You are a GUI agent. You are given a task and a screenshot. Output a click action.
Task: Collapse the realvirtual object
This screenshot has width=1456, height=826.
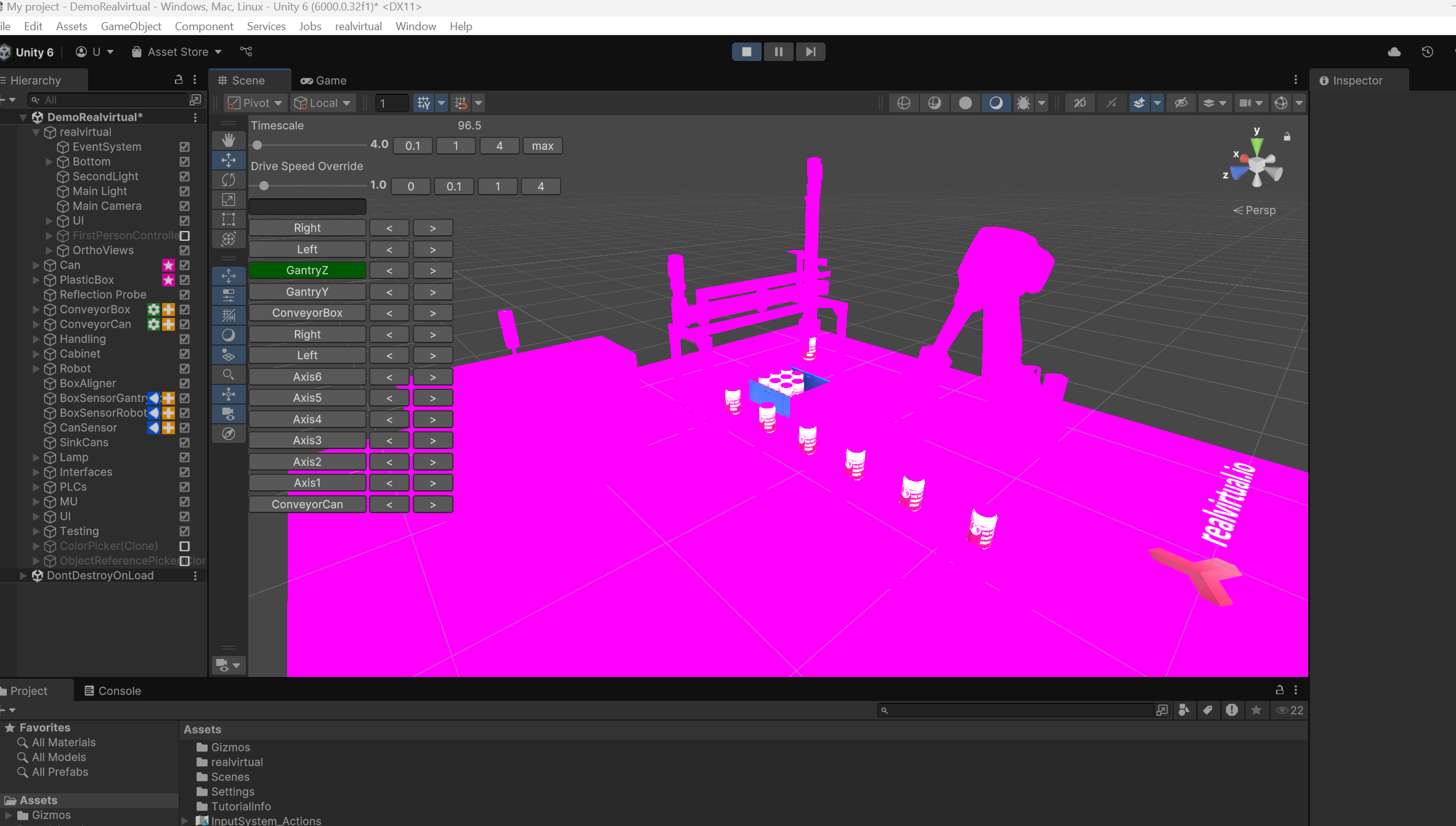(x=36, y=132)
